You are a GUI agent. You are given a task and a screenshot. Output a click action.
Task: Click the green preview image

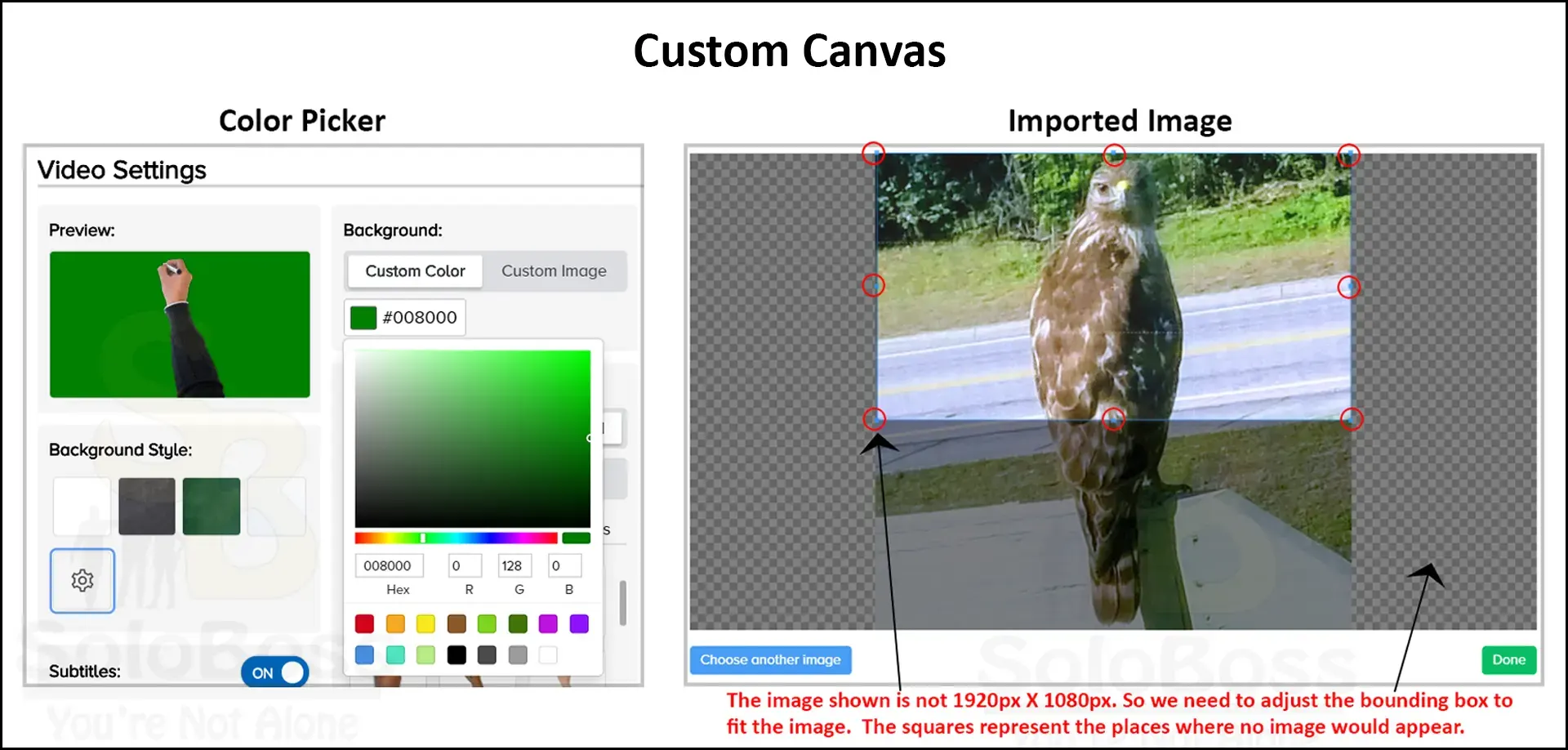pyautogui.click(x=180, y=324)
